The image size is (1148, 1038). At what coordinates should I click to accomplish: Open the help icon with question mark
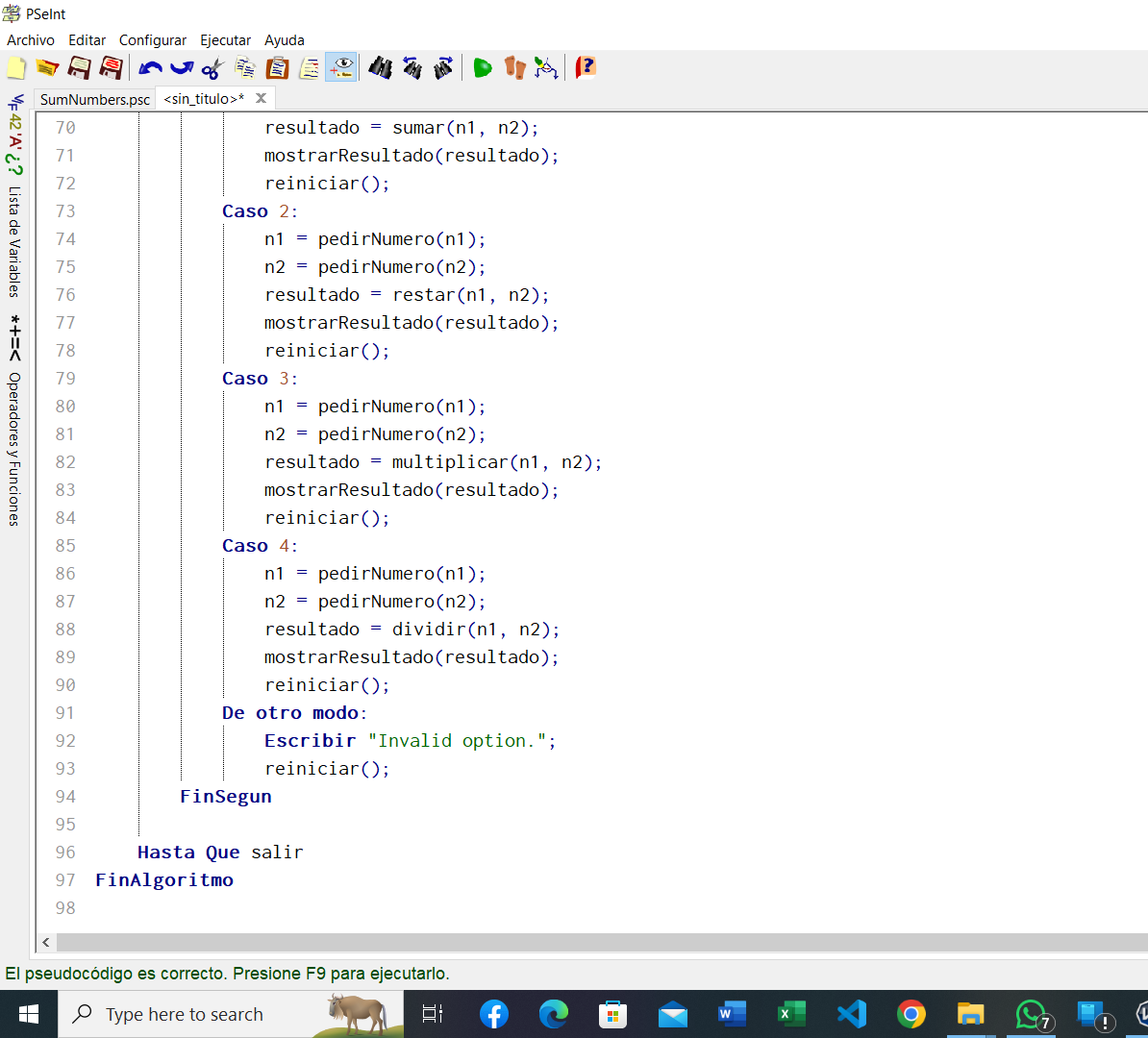(x=586, y=68)
